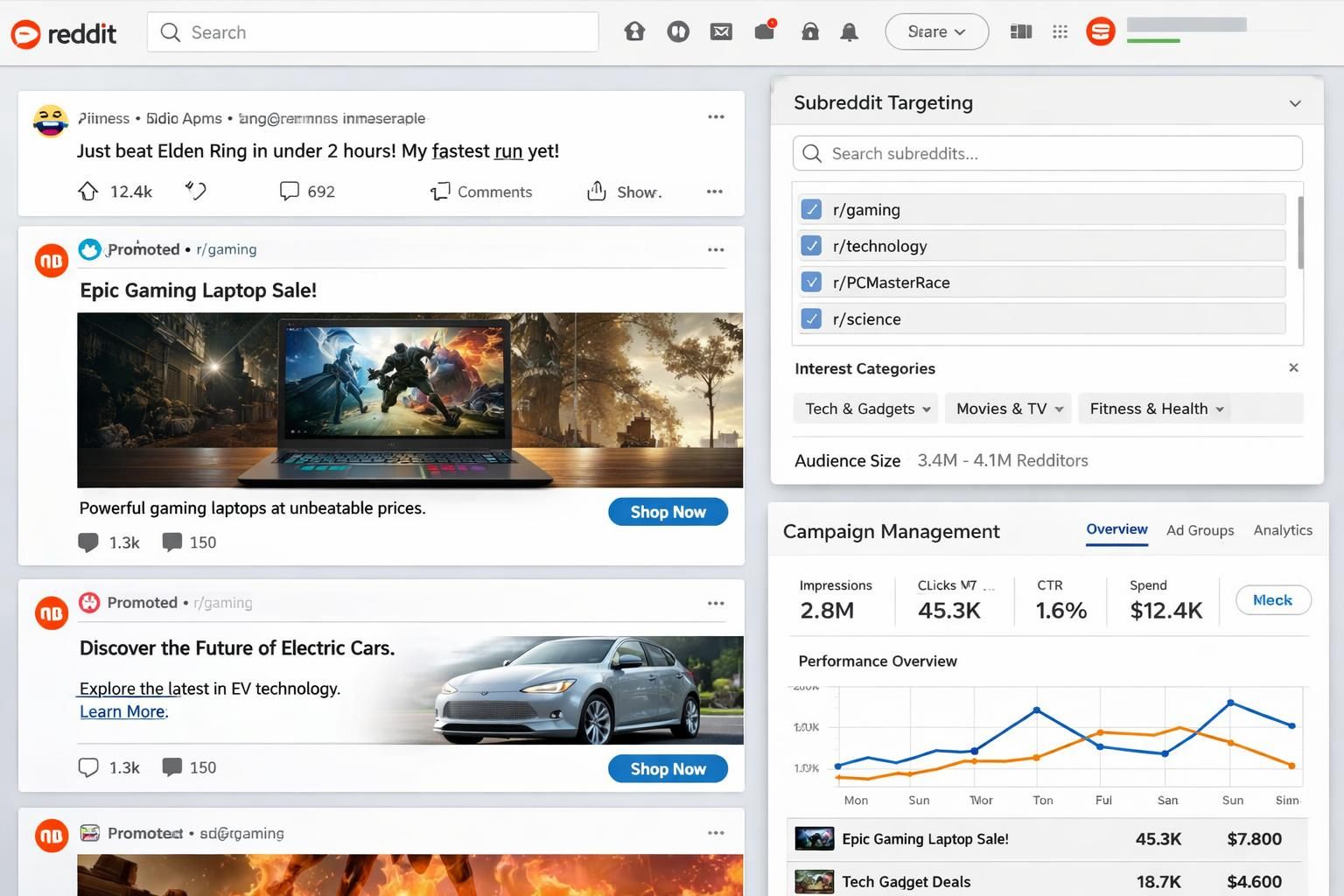Click the 18.7K value for Tech Gadget Deals
Image resolution: width=1344 pixels, height=896 pixels.
click(1158, 882)
